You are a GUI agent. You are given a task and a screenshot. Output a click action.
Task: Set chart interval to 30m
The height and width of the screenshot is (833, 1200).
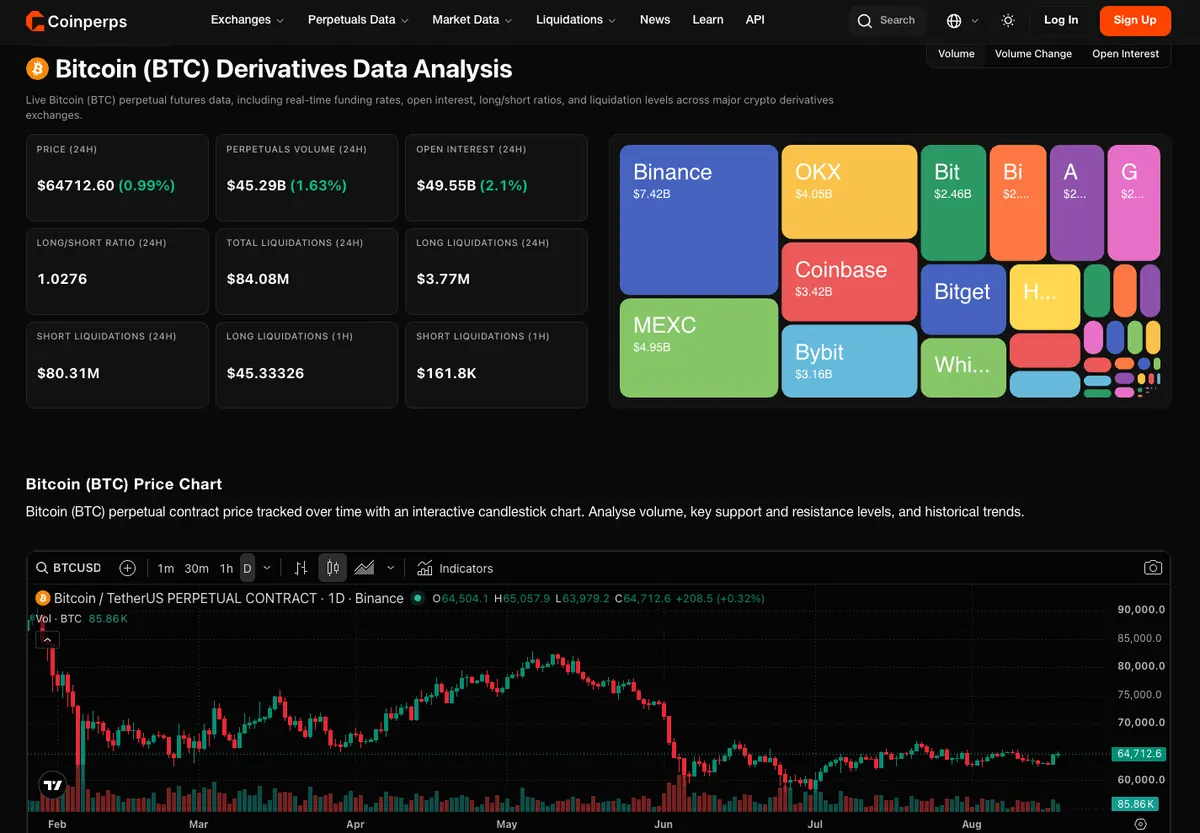[197, 568]
